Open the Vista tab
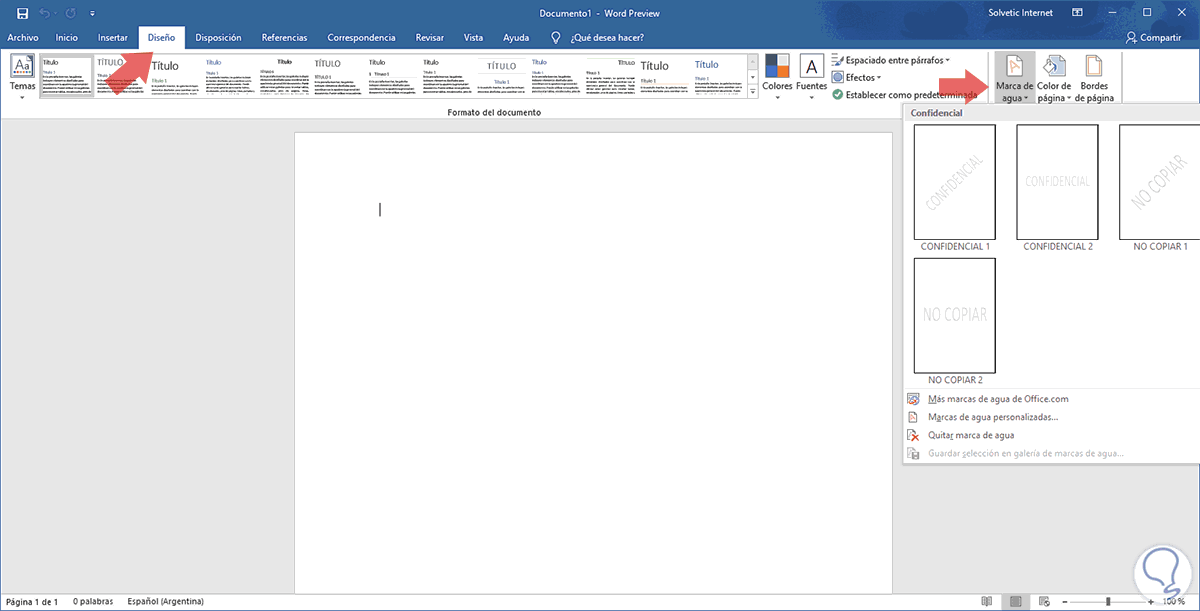The width and height of the screenshot is (1200, 611). click(473, 38)
